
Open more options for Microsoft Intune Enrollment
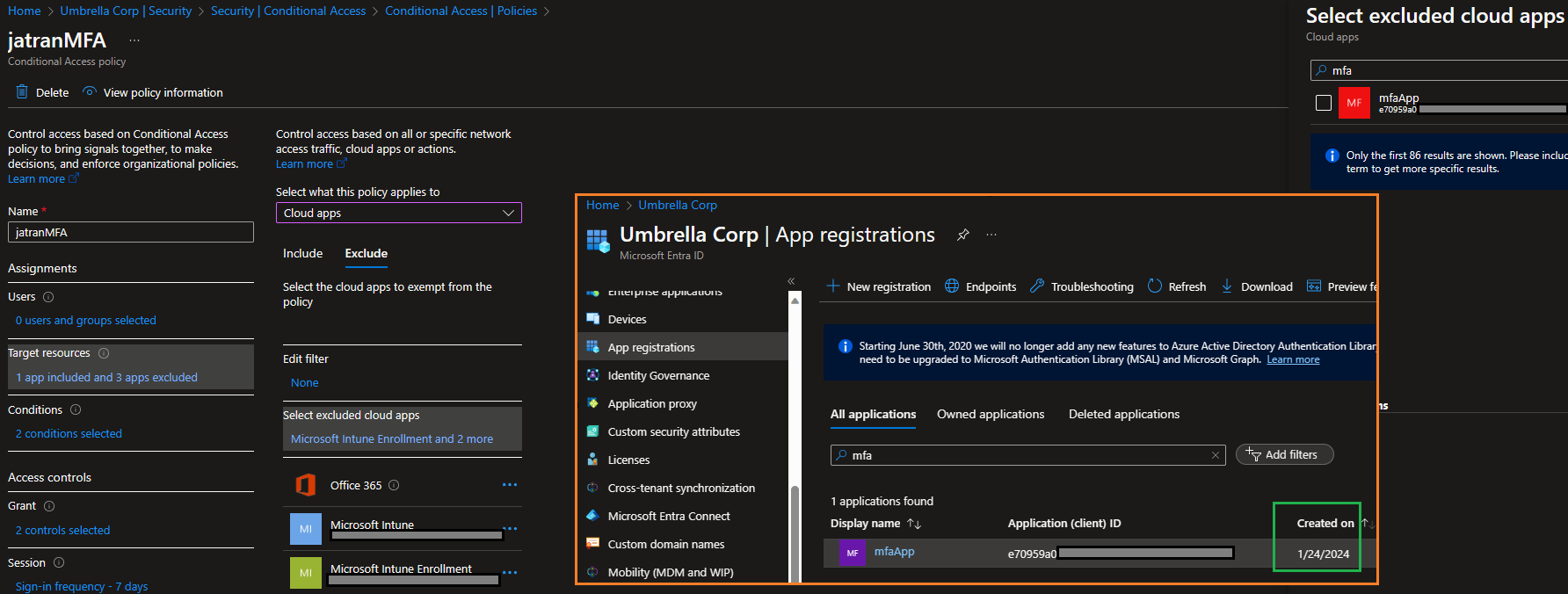(510, 573)
